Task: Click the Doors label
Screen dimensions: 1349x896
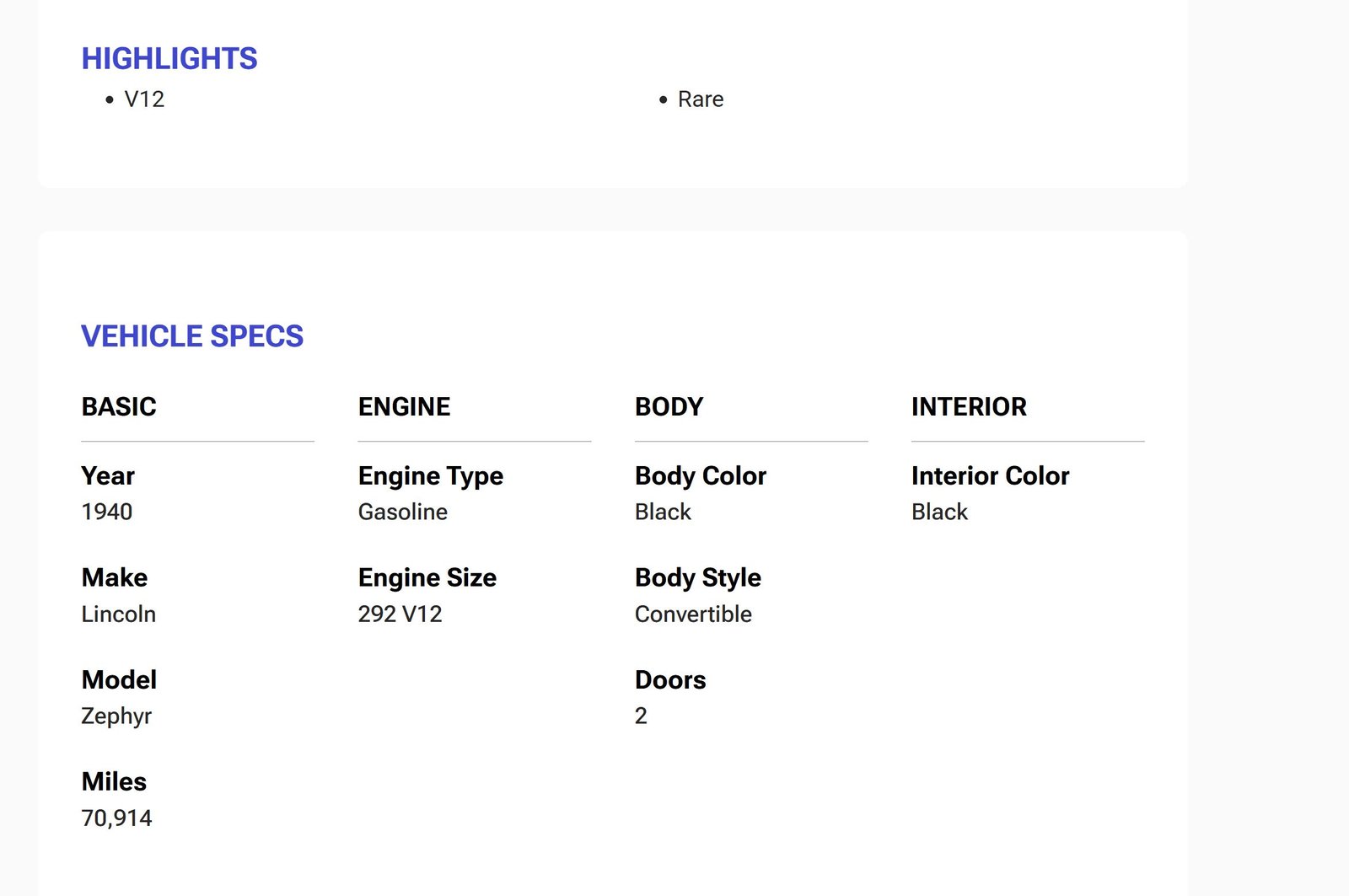Action: (670, 680)
